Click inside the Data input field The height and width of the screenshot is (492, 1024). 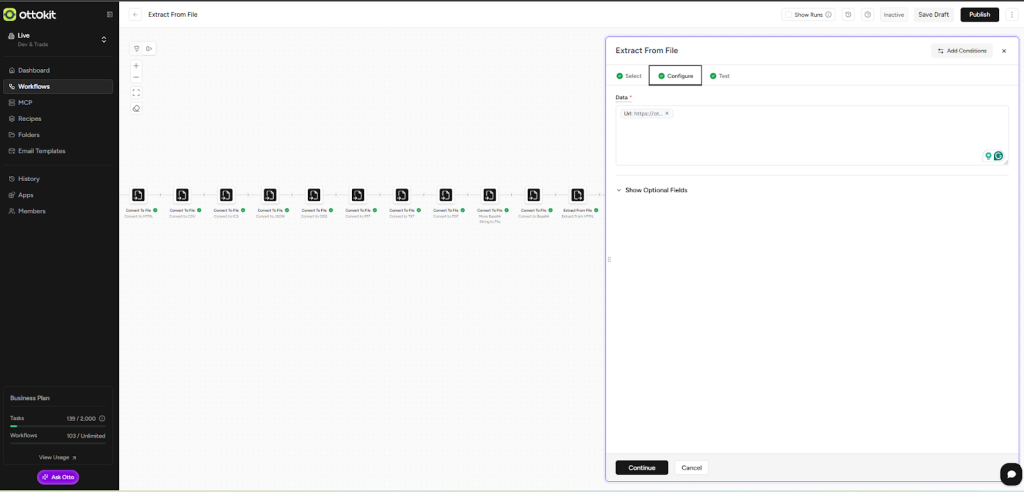[x=800, y=138]
